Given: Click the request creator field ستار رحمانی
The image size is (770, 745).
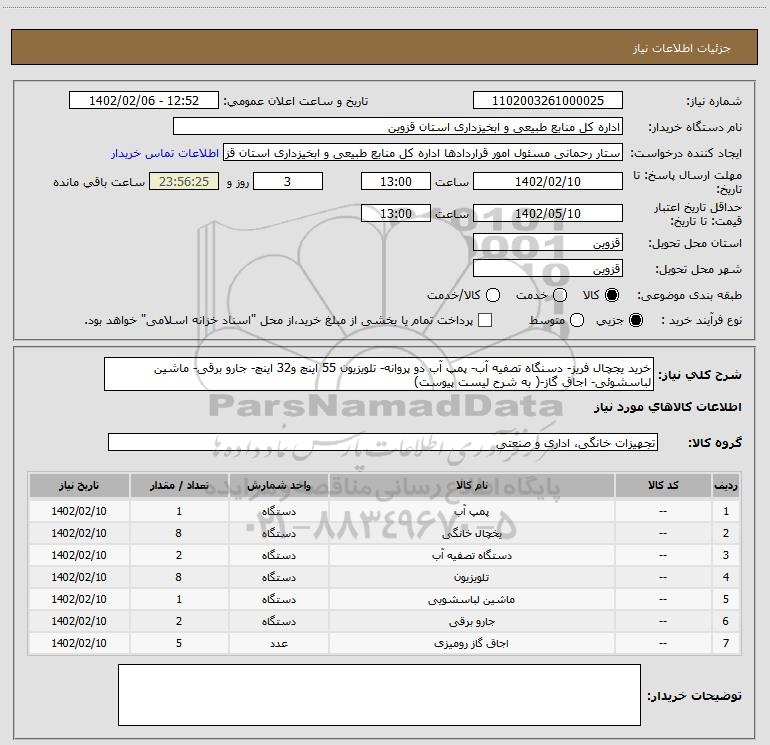Looking at the screenshot, I should (423, 153).
